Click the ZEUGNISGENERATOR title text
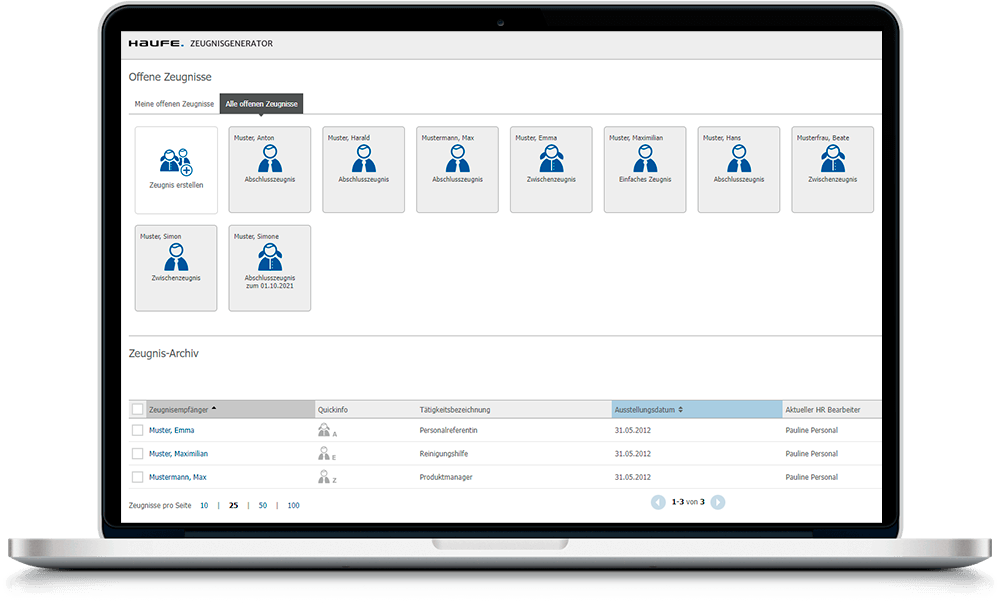 click(x=232, y=43)
